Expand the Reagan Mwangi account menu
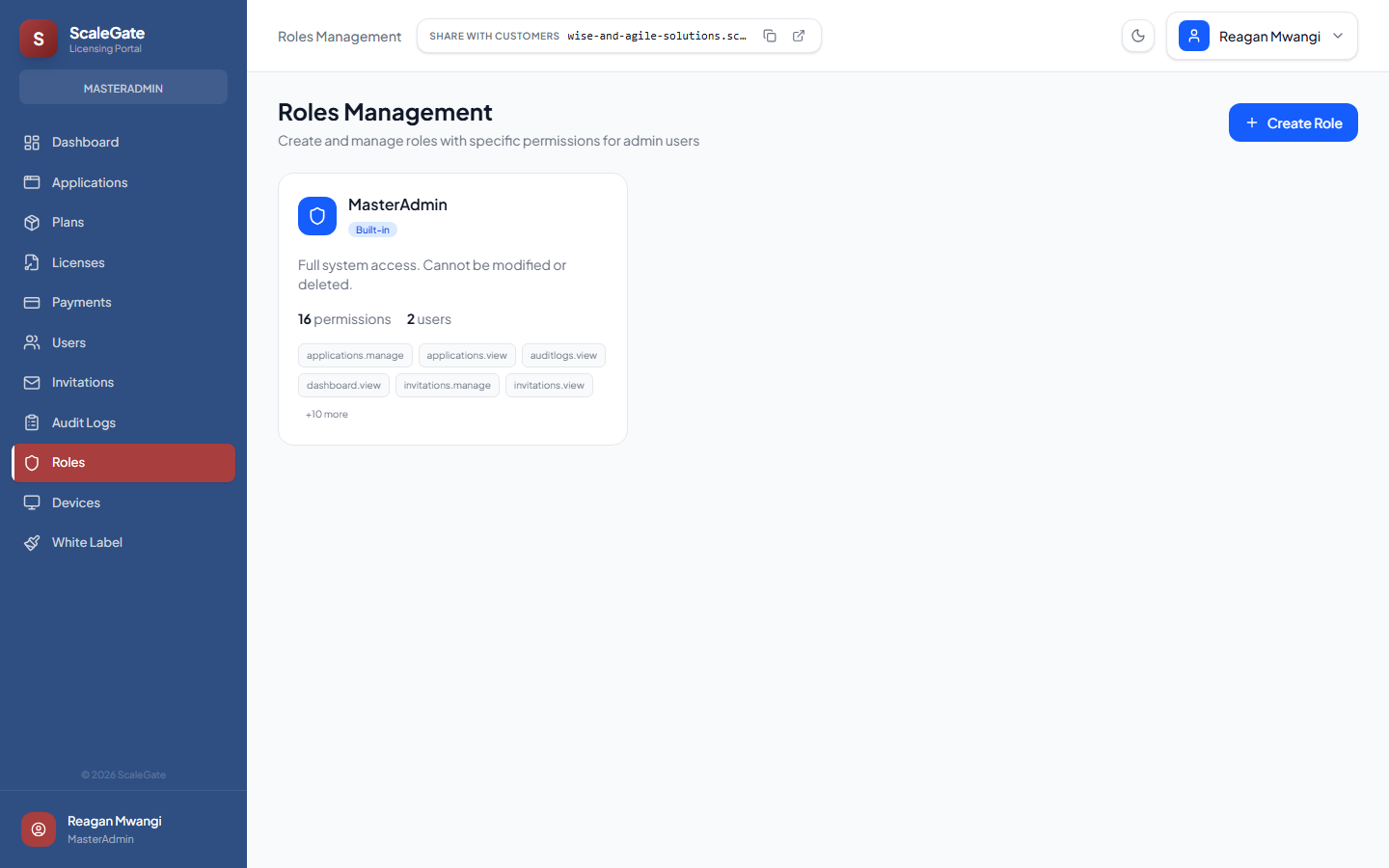1389x868 pixels. pos(1262,36)
